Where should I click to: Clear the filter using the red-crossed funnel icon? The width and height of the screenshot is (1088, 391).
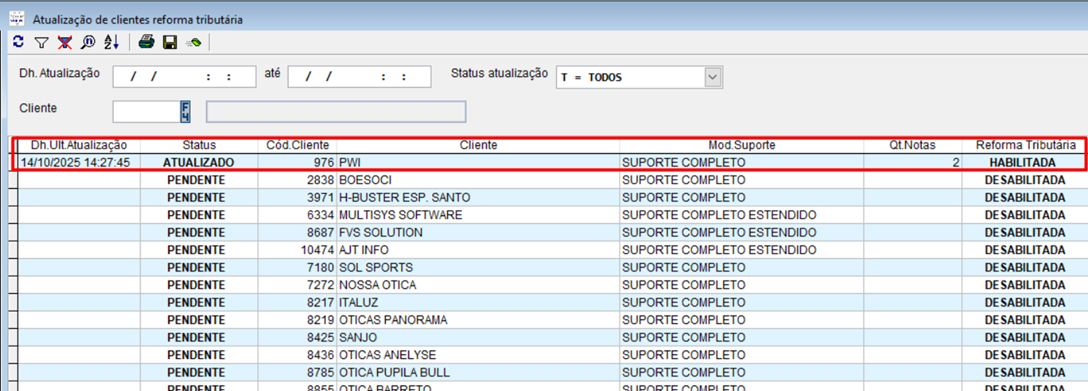65,43
